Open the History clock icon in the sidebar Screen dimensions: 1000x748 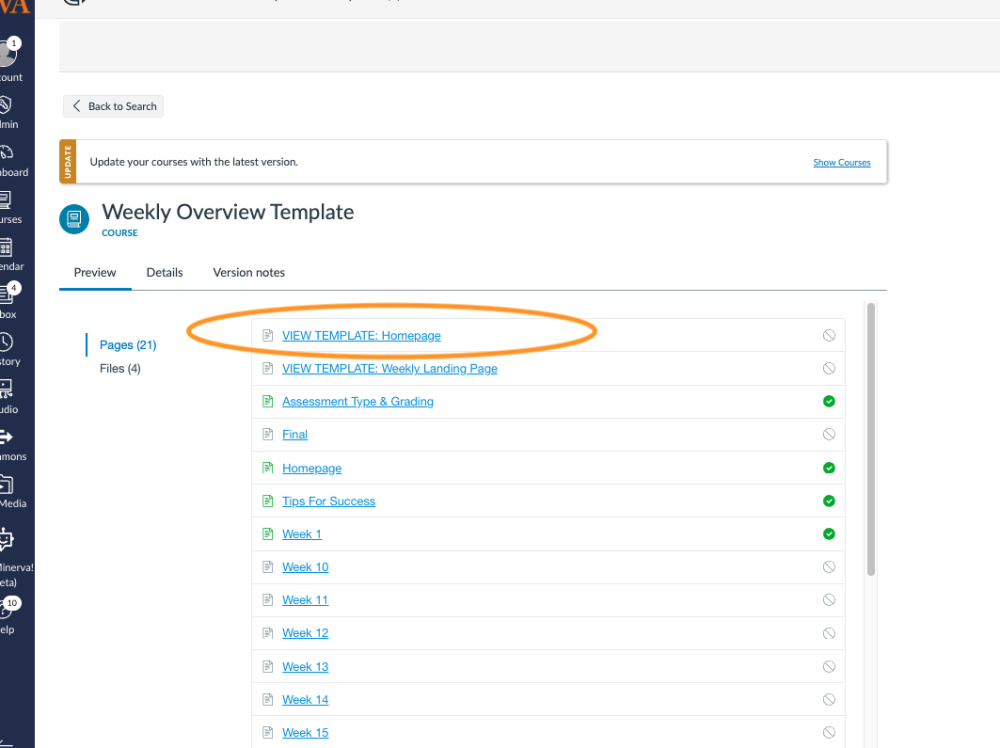point(6,342)
